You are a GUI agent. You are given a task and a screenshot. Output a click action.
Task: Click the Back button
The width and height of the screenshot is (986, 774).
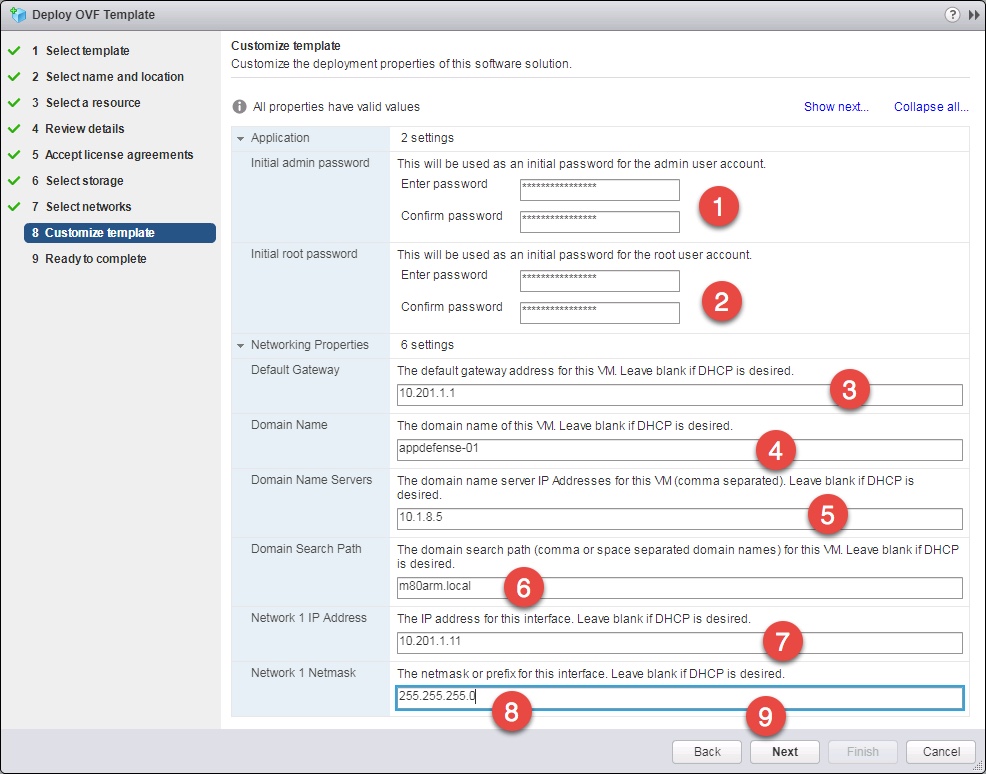706,751
